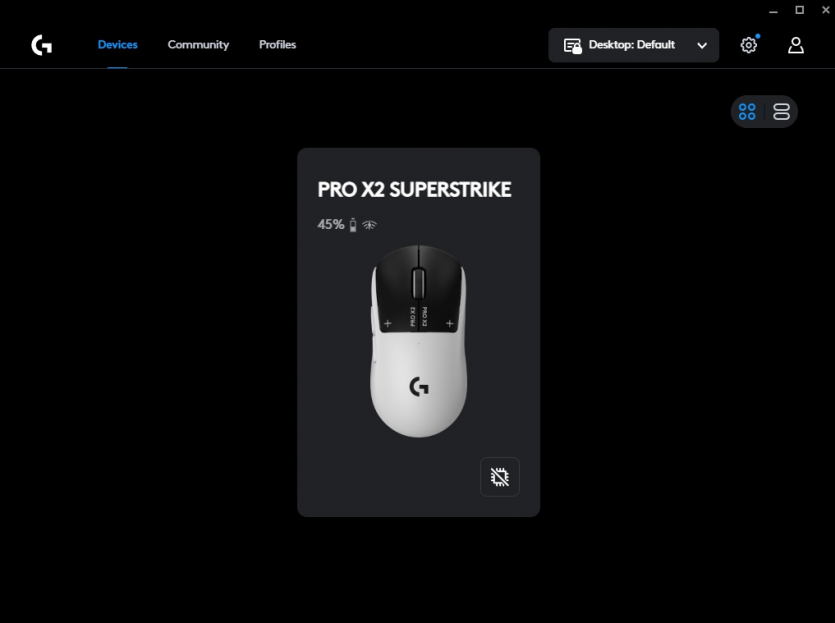Click the 45% battery level text

(x=331, y=225)
